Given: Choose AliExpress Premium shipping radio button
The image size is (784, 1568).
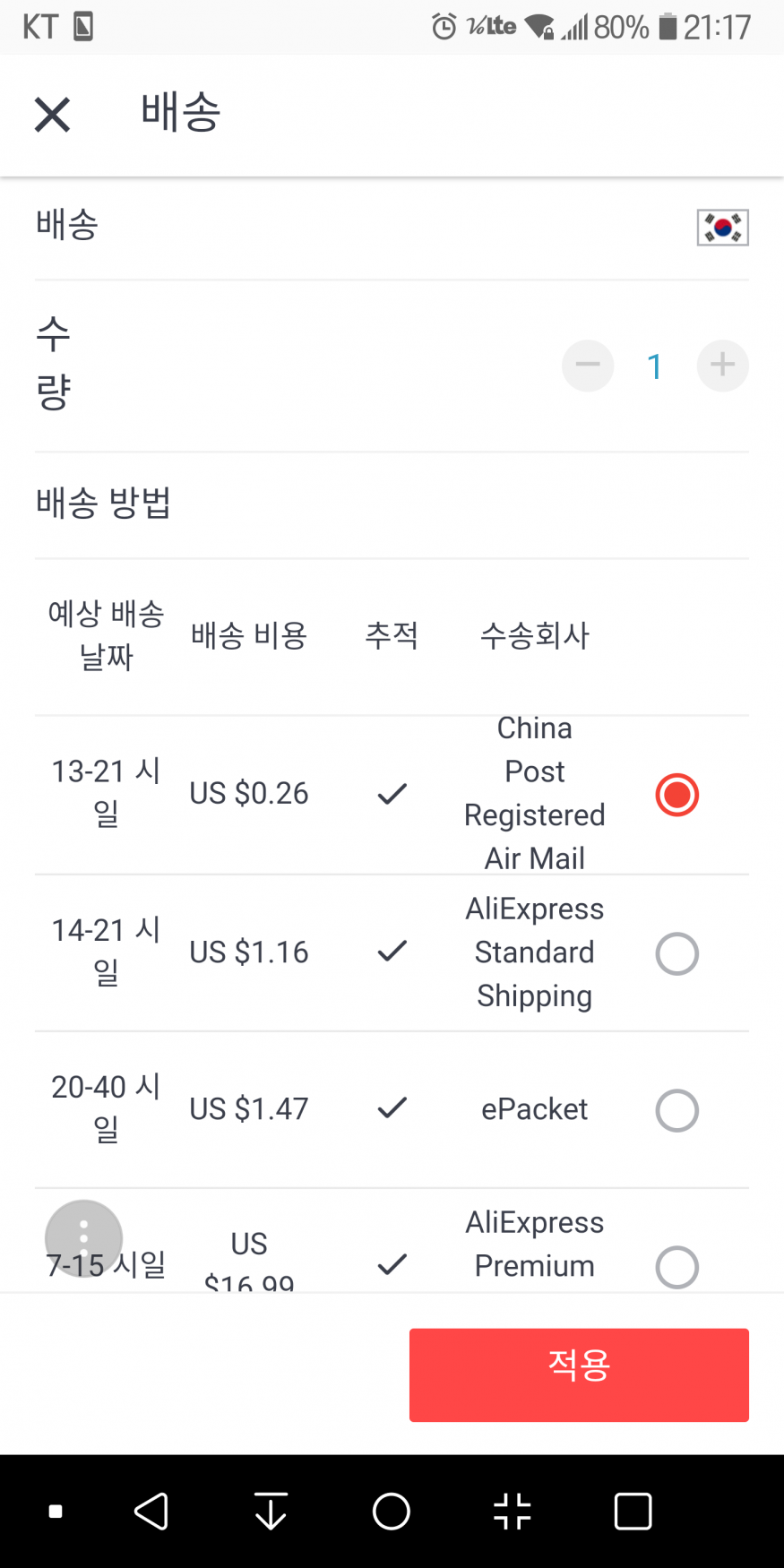Looking at the screenshot, I should click(x=676, y=1267).
